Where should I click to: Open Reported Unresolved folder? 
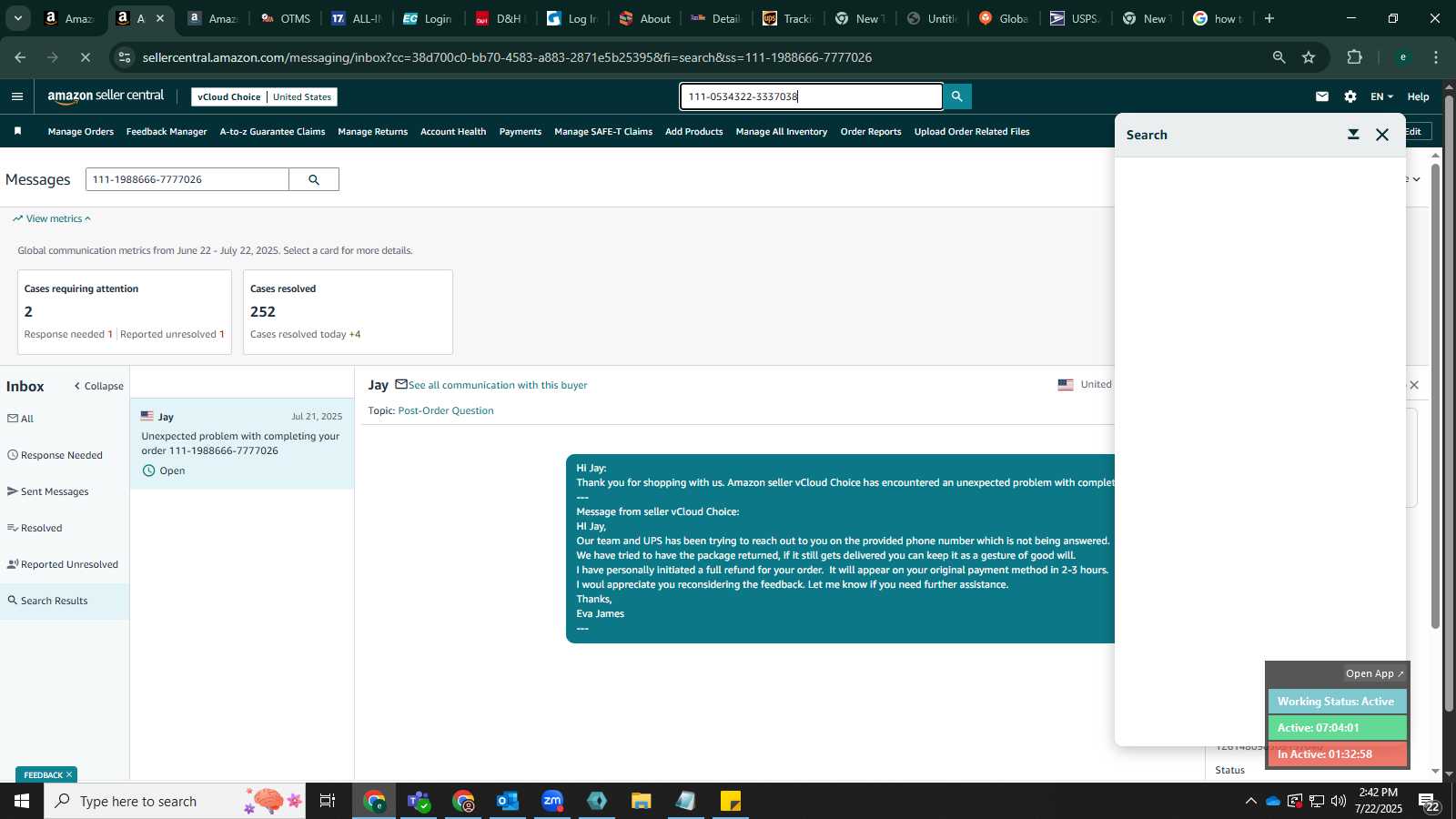tap(63, 564)
